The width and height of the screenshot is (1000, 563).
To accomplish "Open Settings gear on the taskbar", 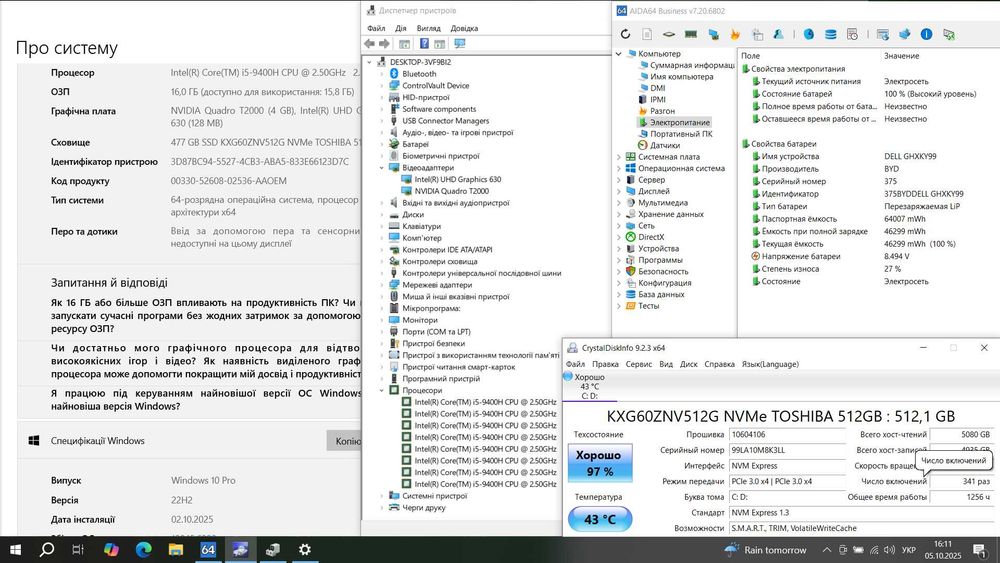I will [305, 550].
